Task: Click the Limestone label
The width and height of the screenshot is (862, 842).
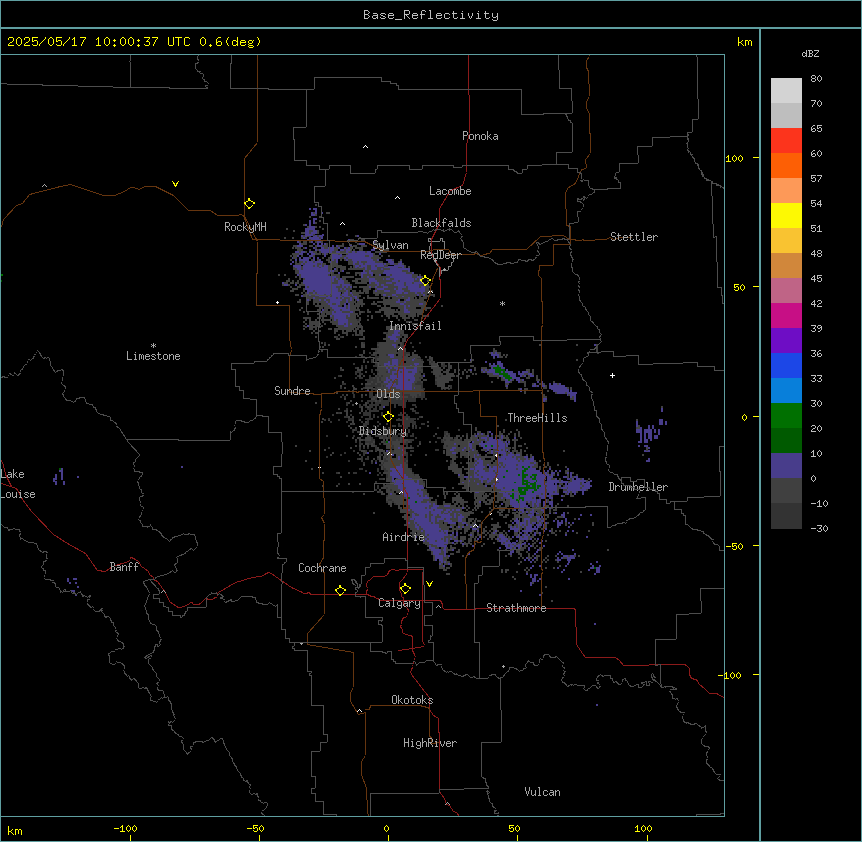Action: pyautogui.click(x=153, y=356)
